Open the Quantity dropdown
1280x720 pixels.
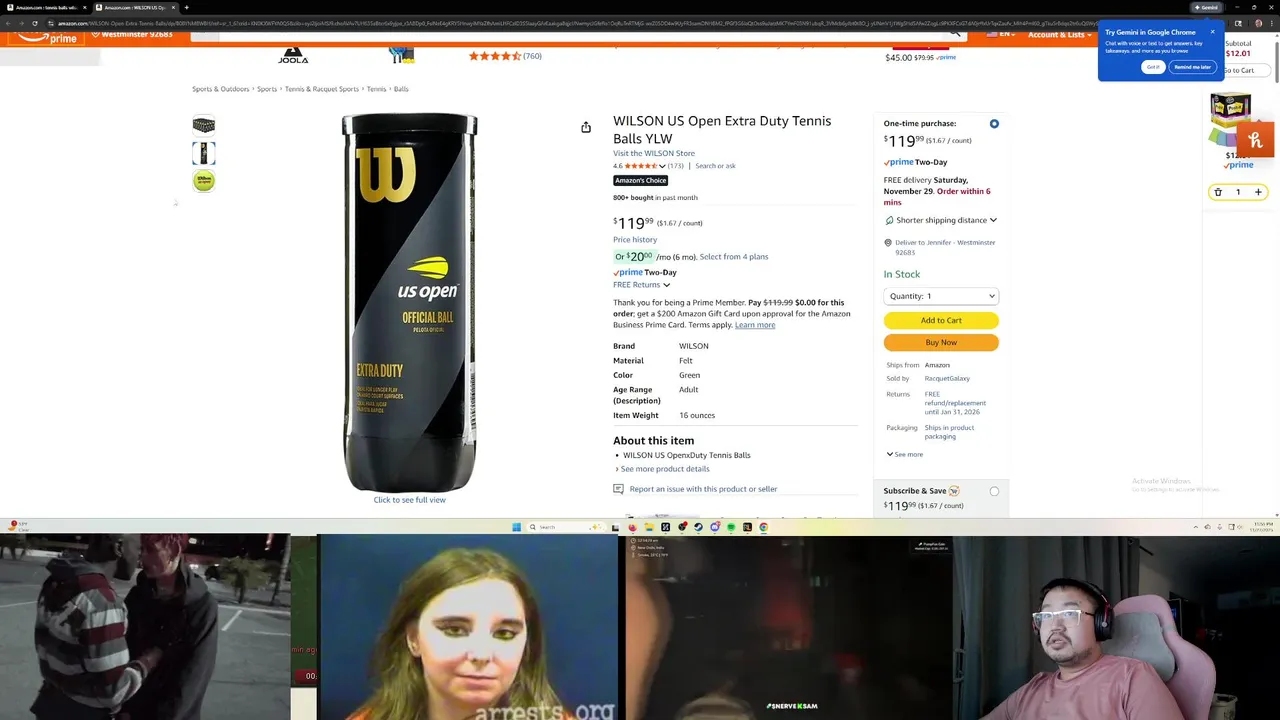pos(941,296)
